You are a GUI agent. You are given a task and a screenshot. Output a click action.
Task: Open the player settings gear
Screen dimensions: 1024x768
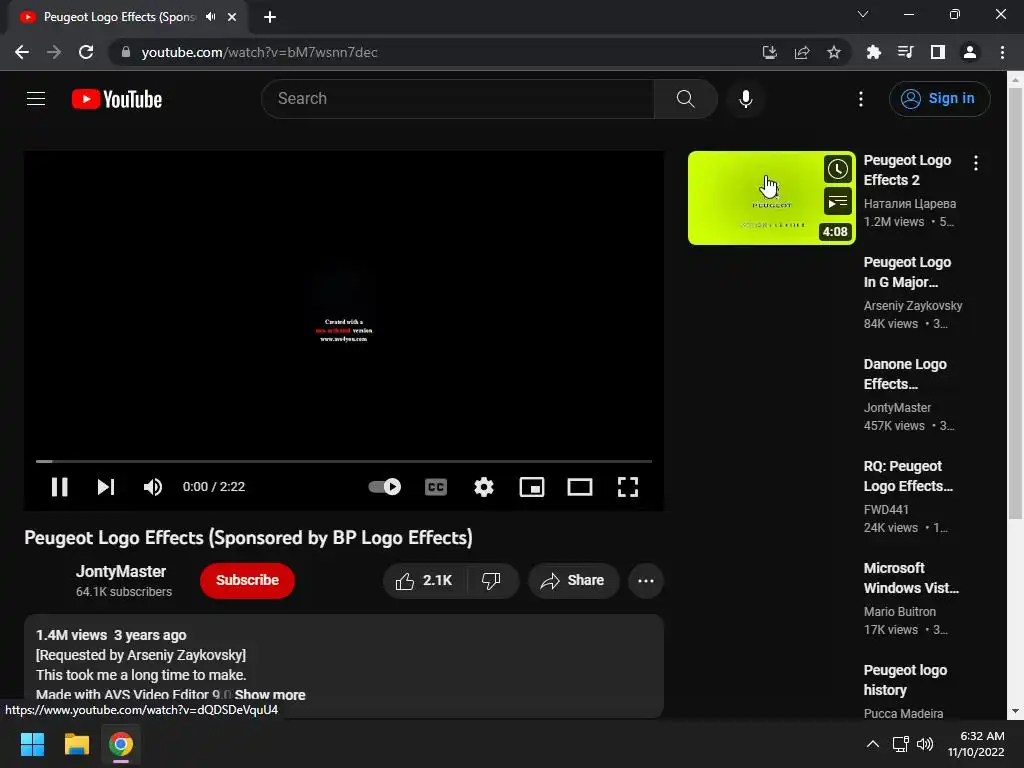pos(484,487)
